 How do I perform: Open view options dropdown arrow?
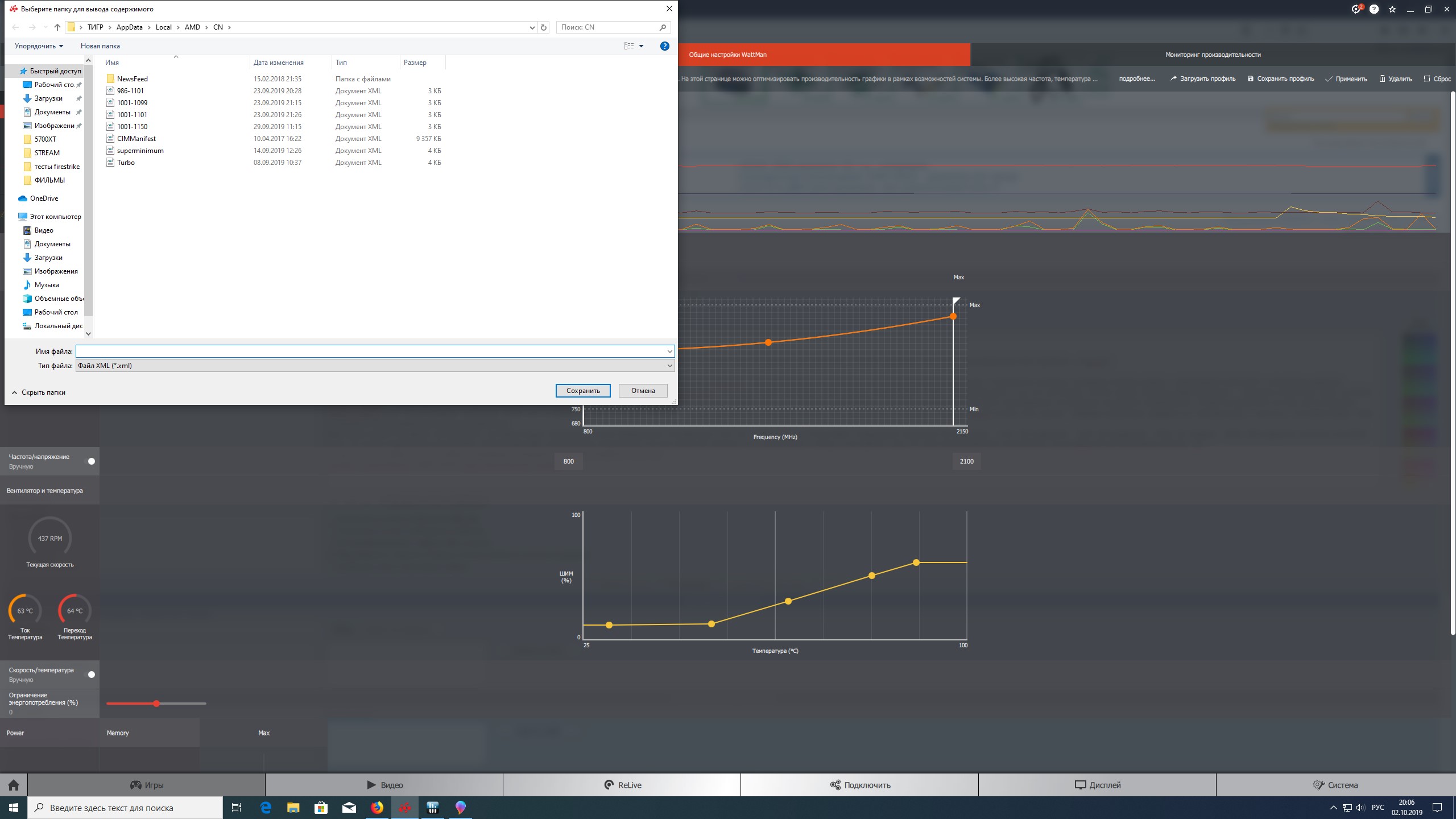[641, 46]
